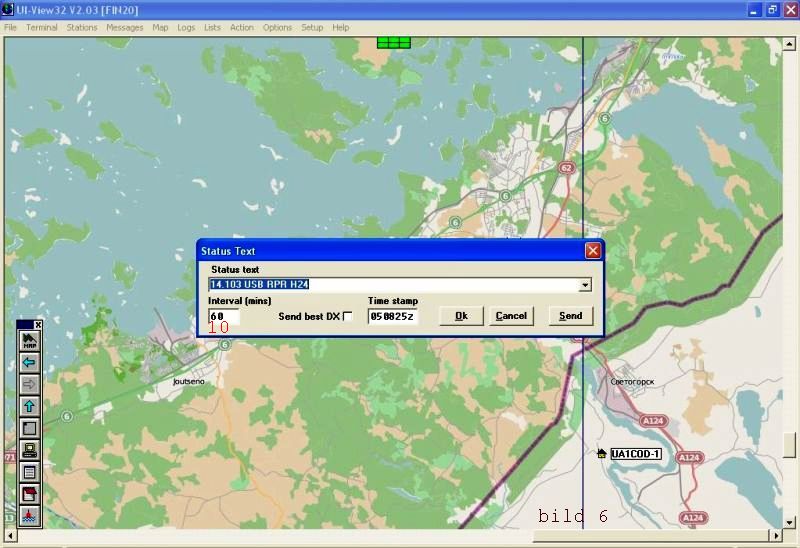Viewport: 800px width, 548px height.
Task: Close the Status Text dialog
Action: (592, 251)
